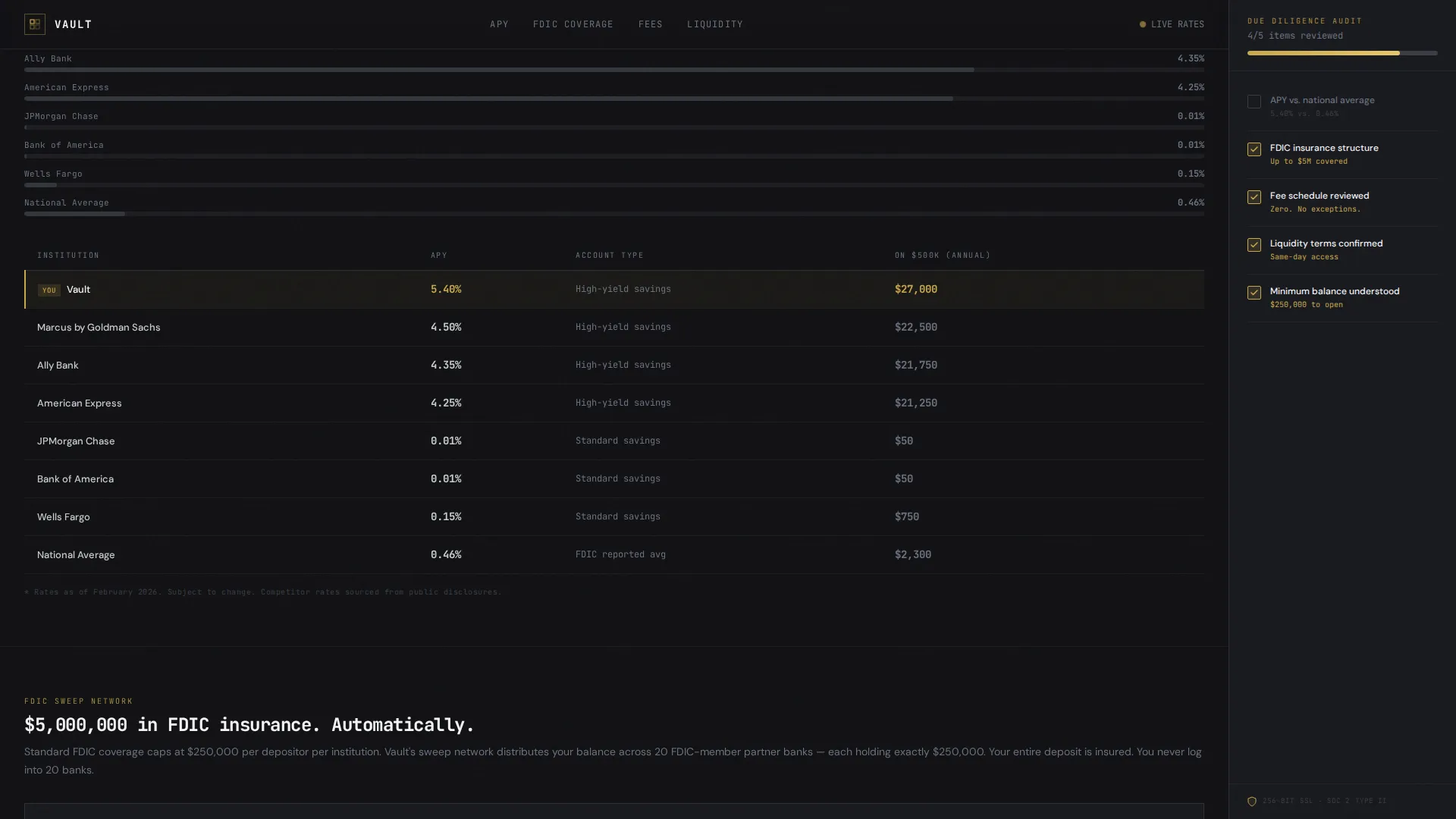Click the $250,000 to open note
The image size is (1456, 819).
[1307, 305]
